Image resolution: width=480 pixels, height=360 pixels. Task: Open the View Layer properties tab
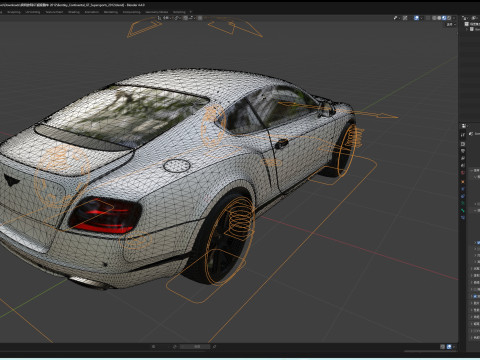click(x=463, y=158)
